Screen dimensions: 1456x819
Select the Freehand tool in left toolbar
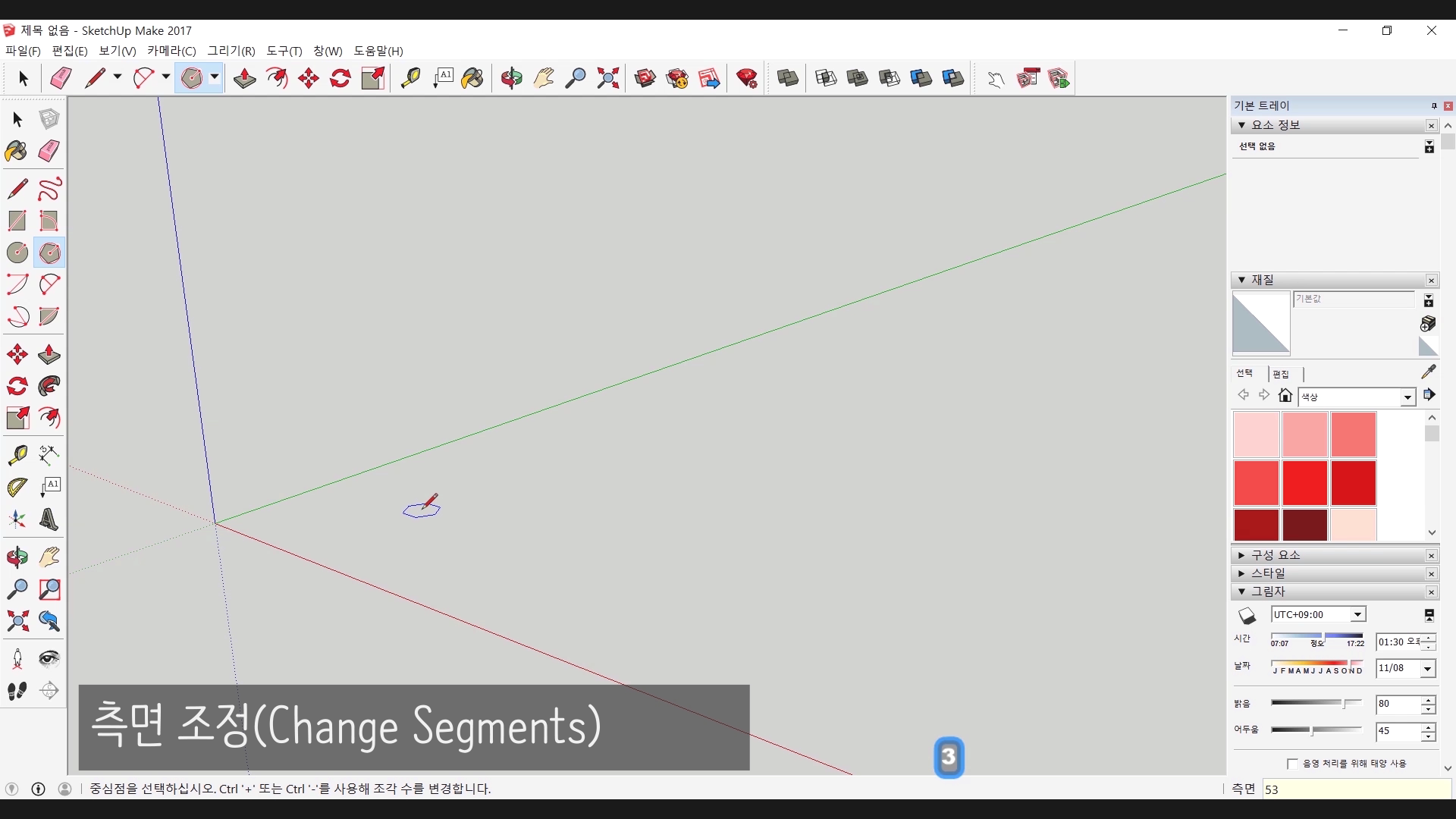(x=49, y=189)
